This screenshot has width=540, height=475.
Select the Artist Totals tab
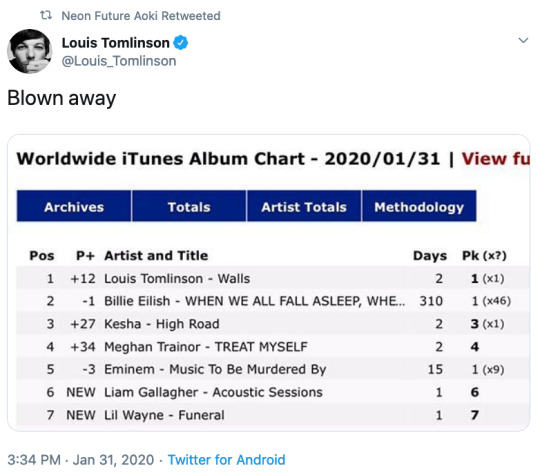(x=304, y=206)
